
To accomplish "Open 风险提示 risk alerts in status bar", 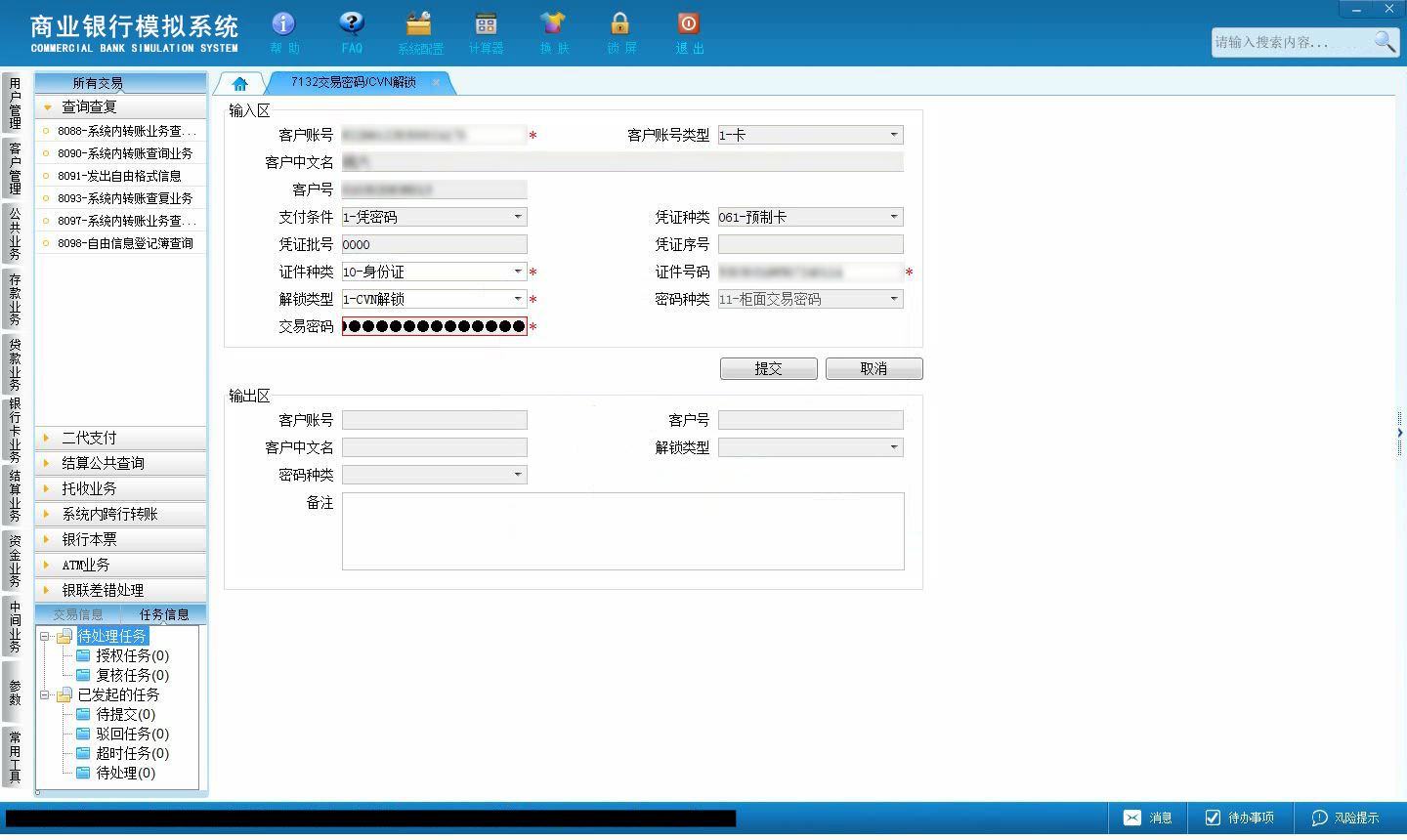I will point(1345,818).
